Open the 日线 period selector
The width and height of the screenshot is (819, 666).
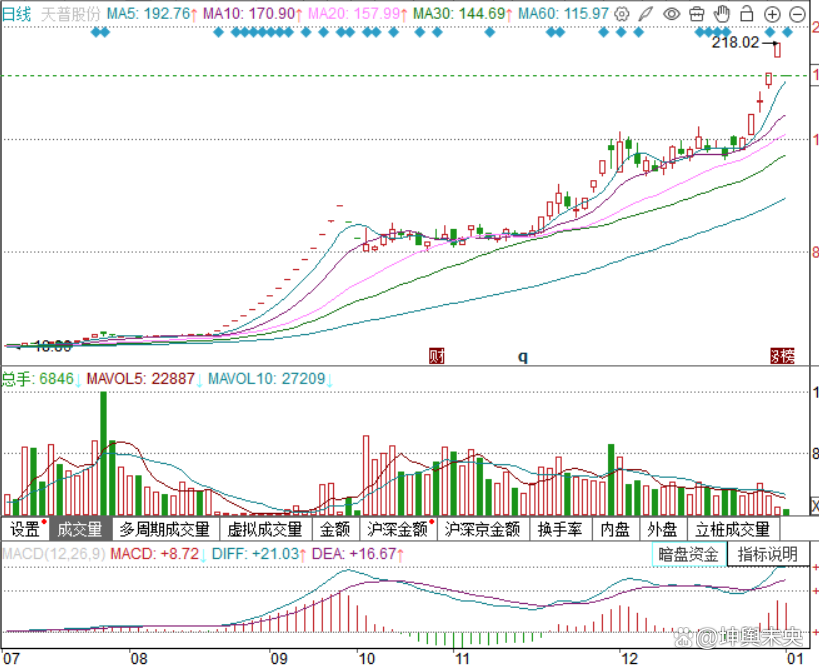(x=17, y=15)
